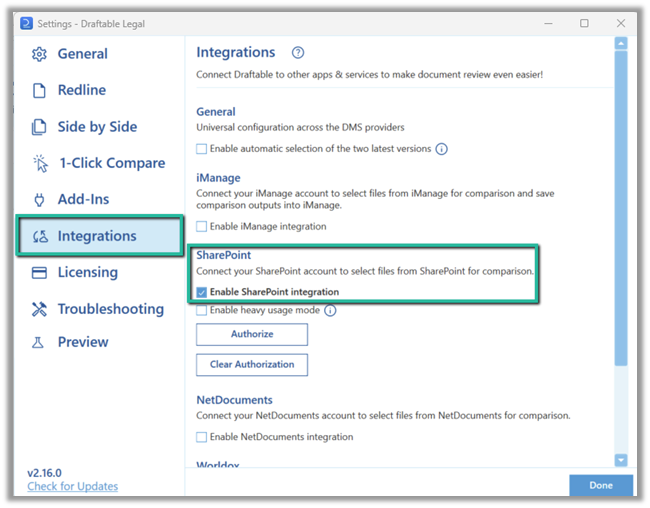The width and height of the screenshot is (650, 508).
Task: Minimize the Settings window
Action: click(x=548, y=23)
